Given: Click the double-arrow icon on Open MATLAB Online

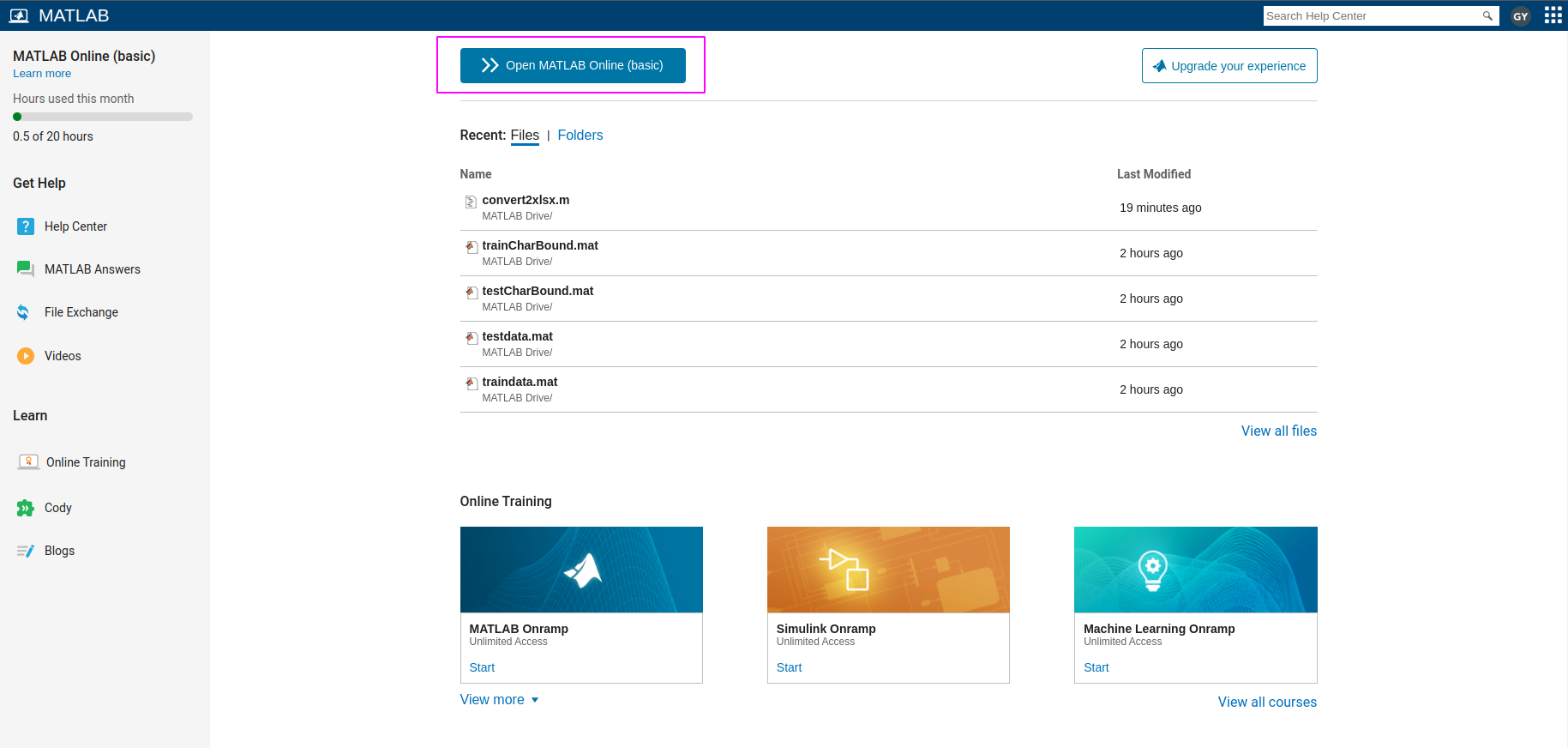Looking at the screenshot, I should point(490,65).
